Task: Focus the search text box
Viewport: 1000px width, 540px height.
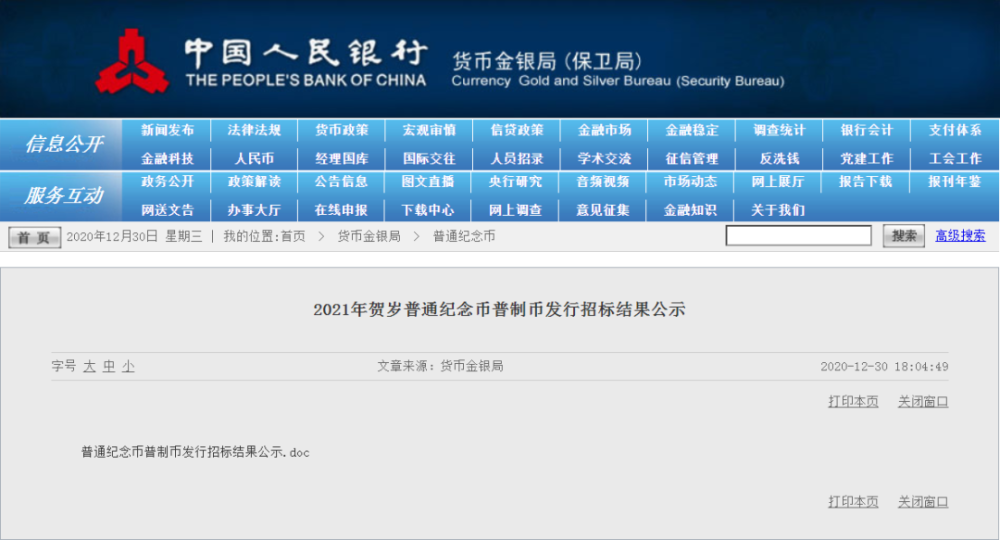Action: [798, 236]
